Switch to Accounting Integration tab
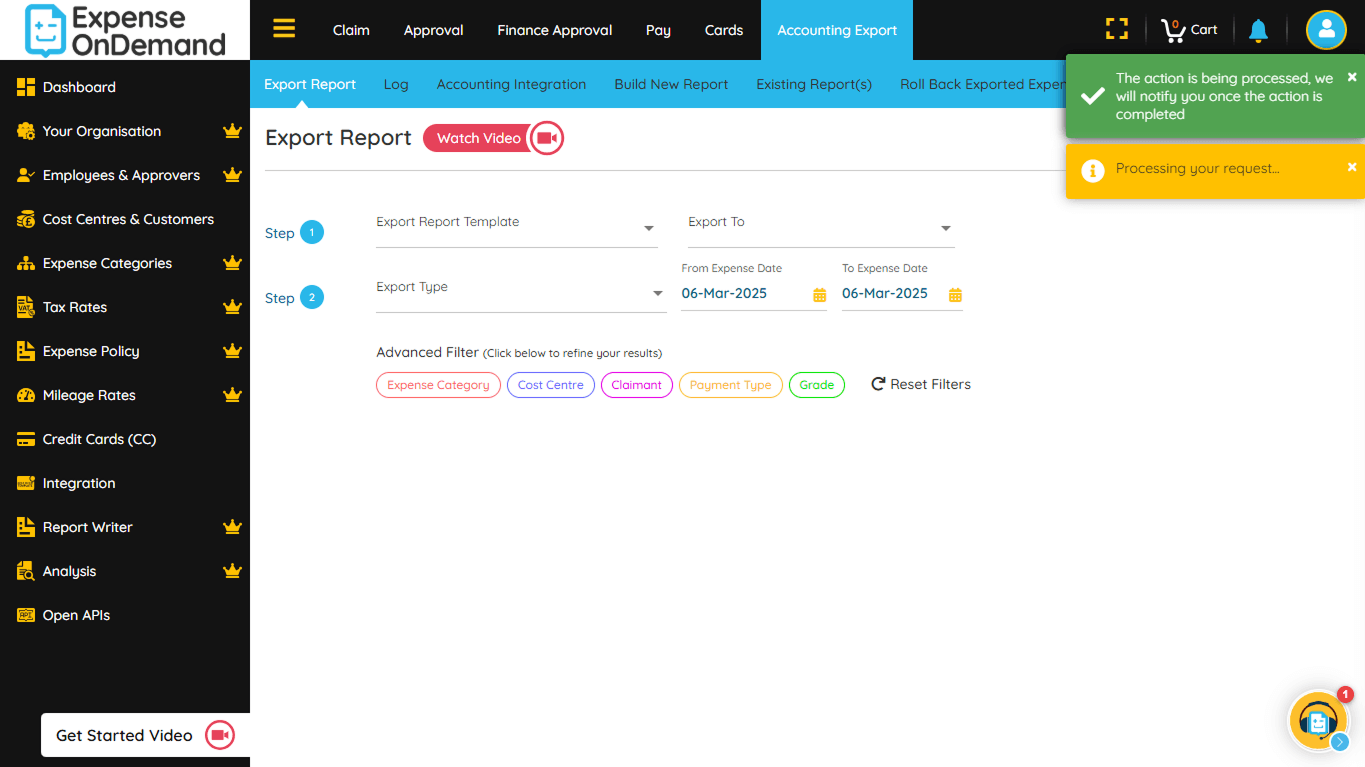The image size is (1365, 767). click(x=512, y=84)
